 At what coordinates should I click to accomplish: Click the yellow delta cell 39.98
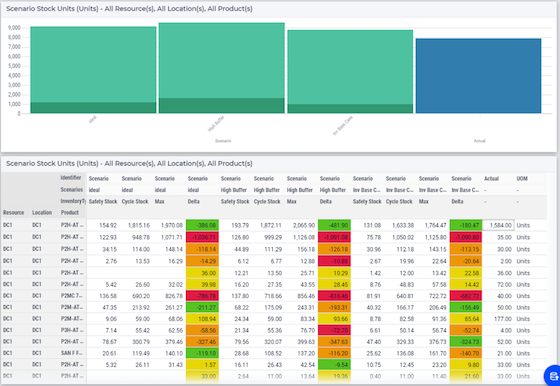202,285
